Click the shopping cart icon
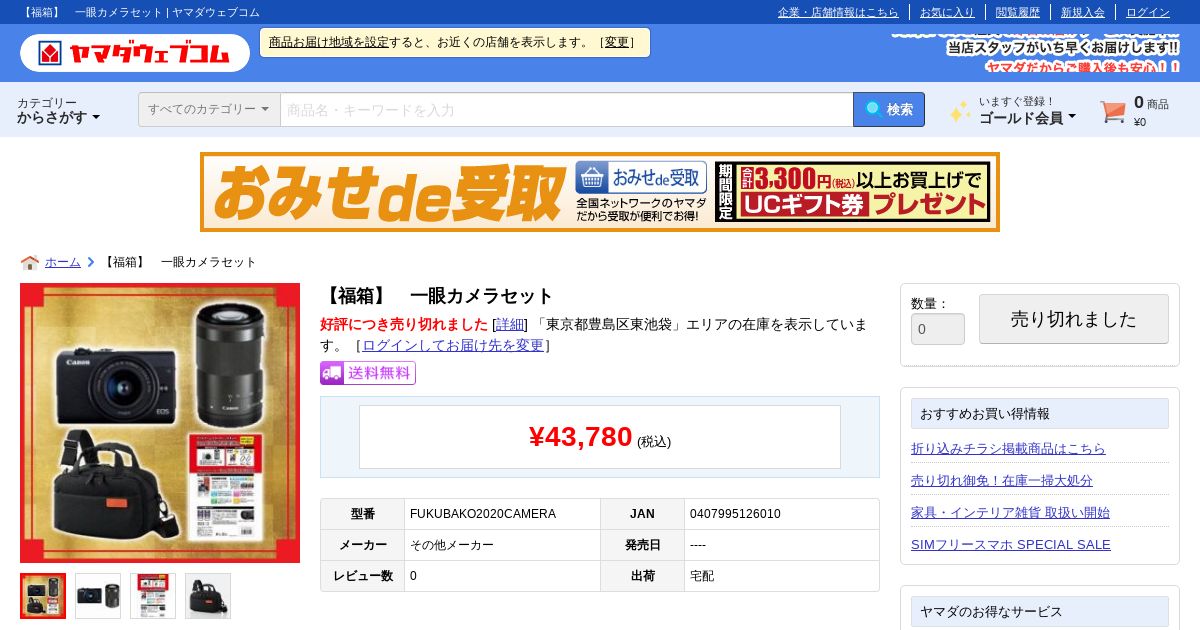The image size is (1200, 630). (1113, 111)
